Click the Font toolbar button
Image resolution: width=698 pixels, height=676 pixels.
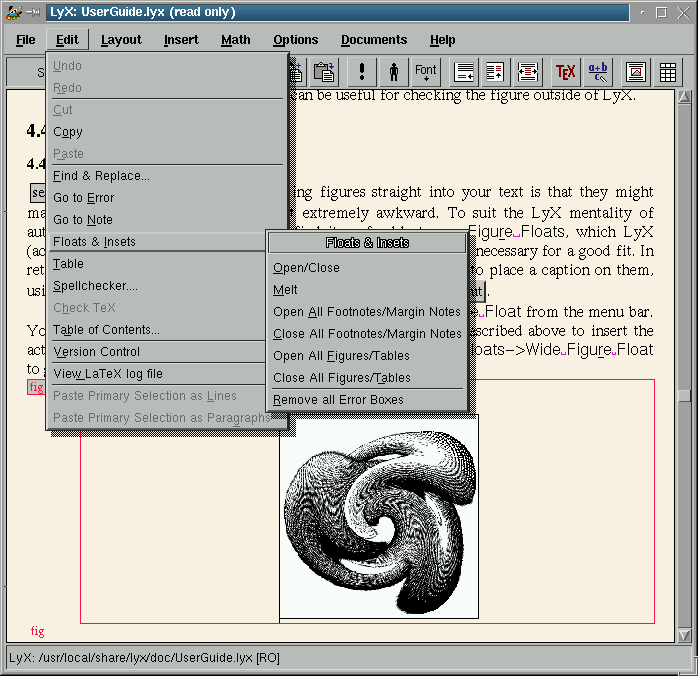point(426,72)
